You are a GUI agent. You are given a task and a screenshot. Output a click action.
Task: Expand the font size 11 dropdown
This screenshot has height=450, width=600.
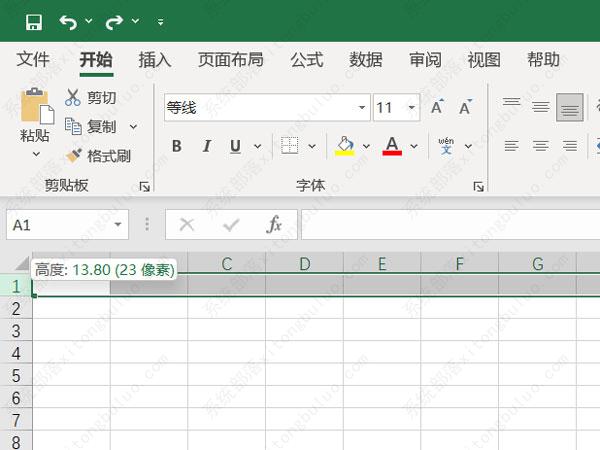pyautogui.click(x=412, y=107)
